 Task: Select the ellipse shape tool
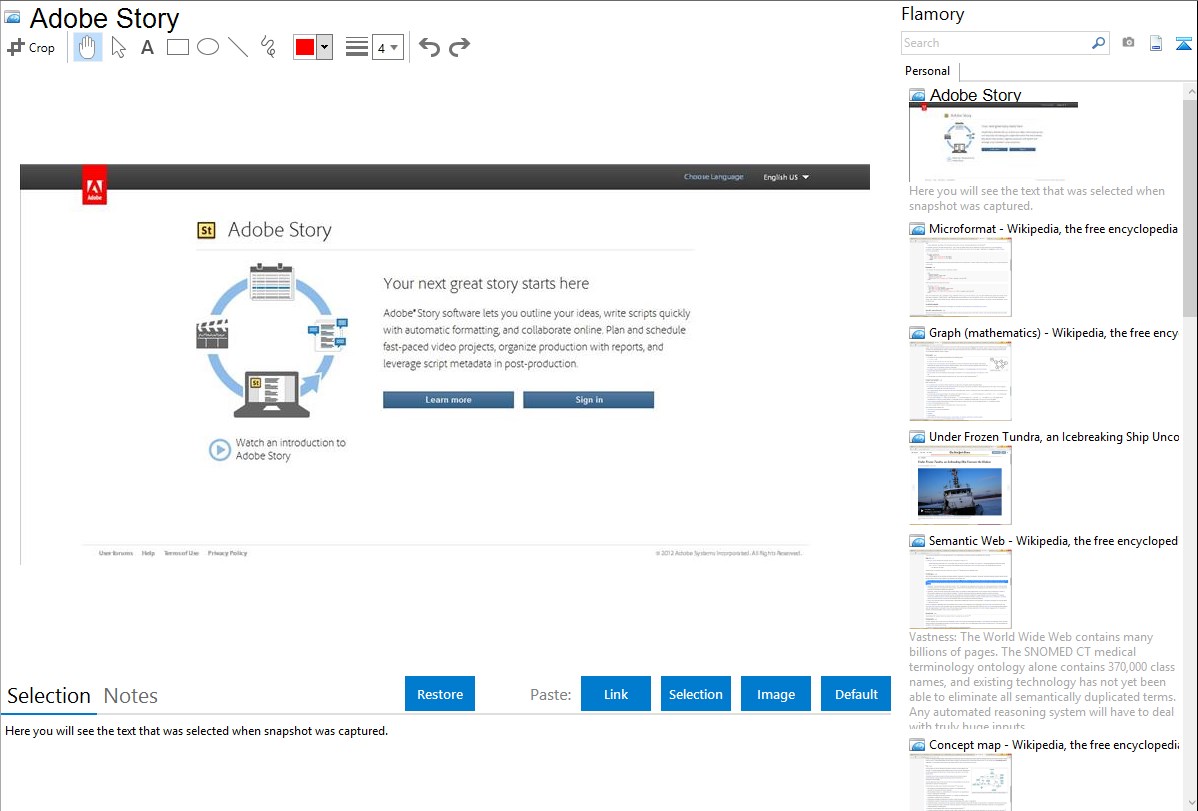(x=208, y=47)
